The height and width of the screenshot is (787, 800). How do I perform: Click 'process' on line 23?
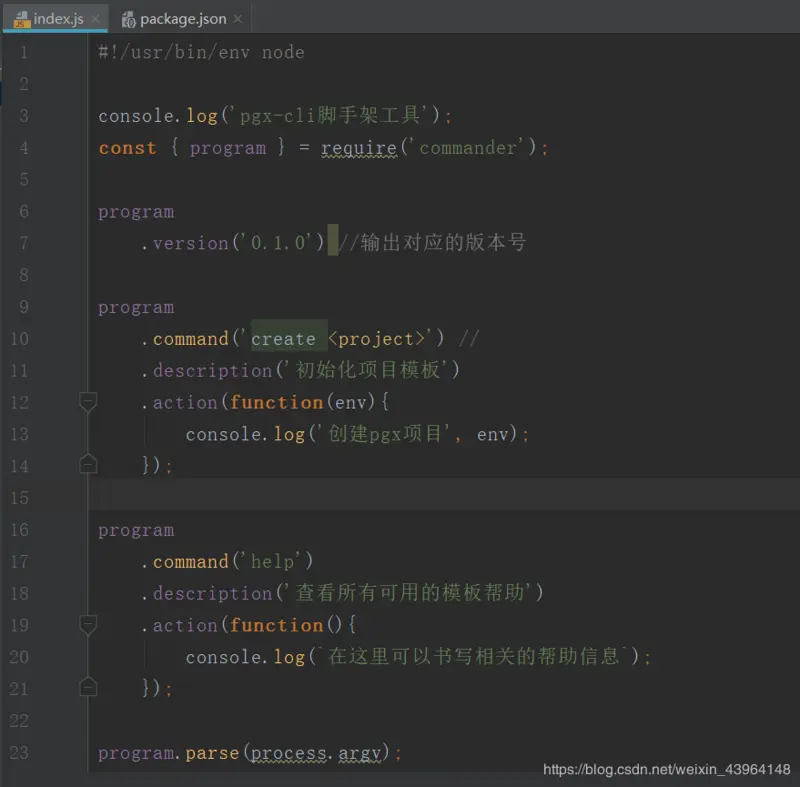click(x=288, y=753)
